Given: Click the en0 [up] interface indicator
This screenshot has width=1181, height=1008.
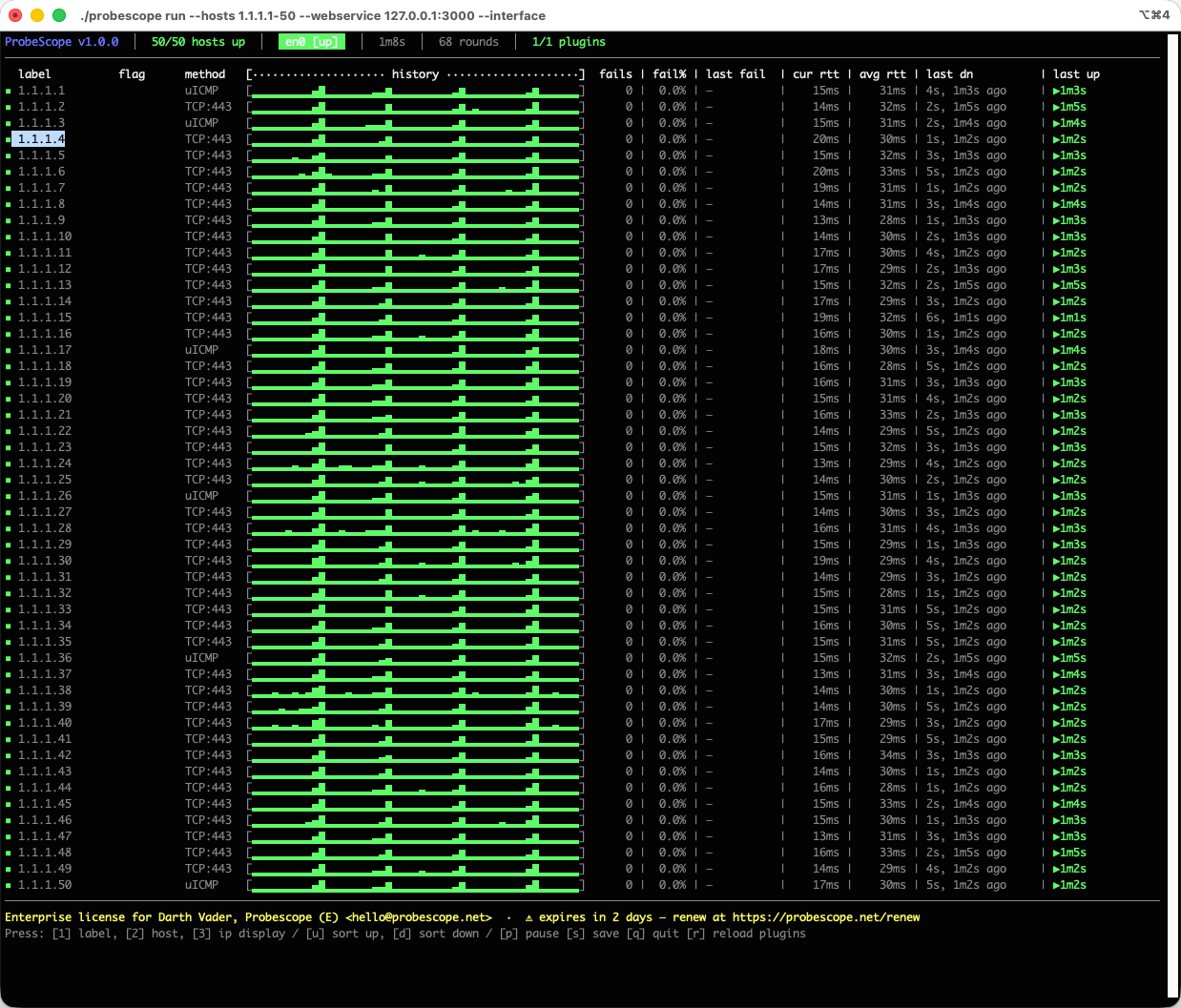Looking at the screenshot, I should point(312,42).
